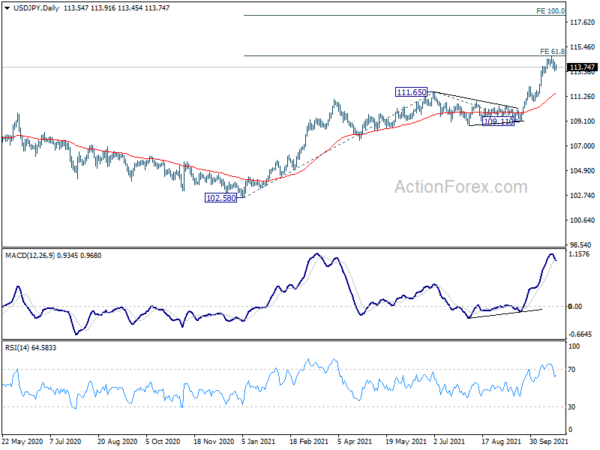Click the date label 18 Nov 2020
This screenshot has height=450, width=600.
[214, 442]
